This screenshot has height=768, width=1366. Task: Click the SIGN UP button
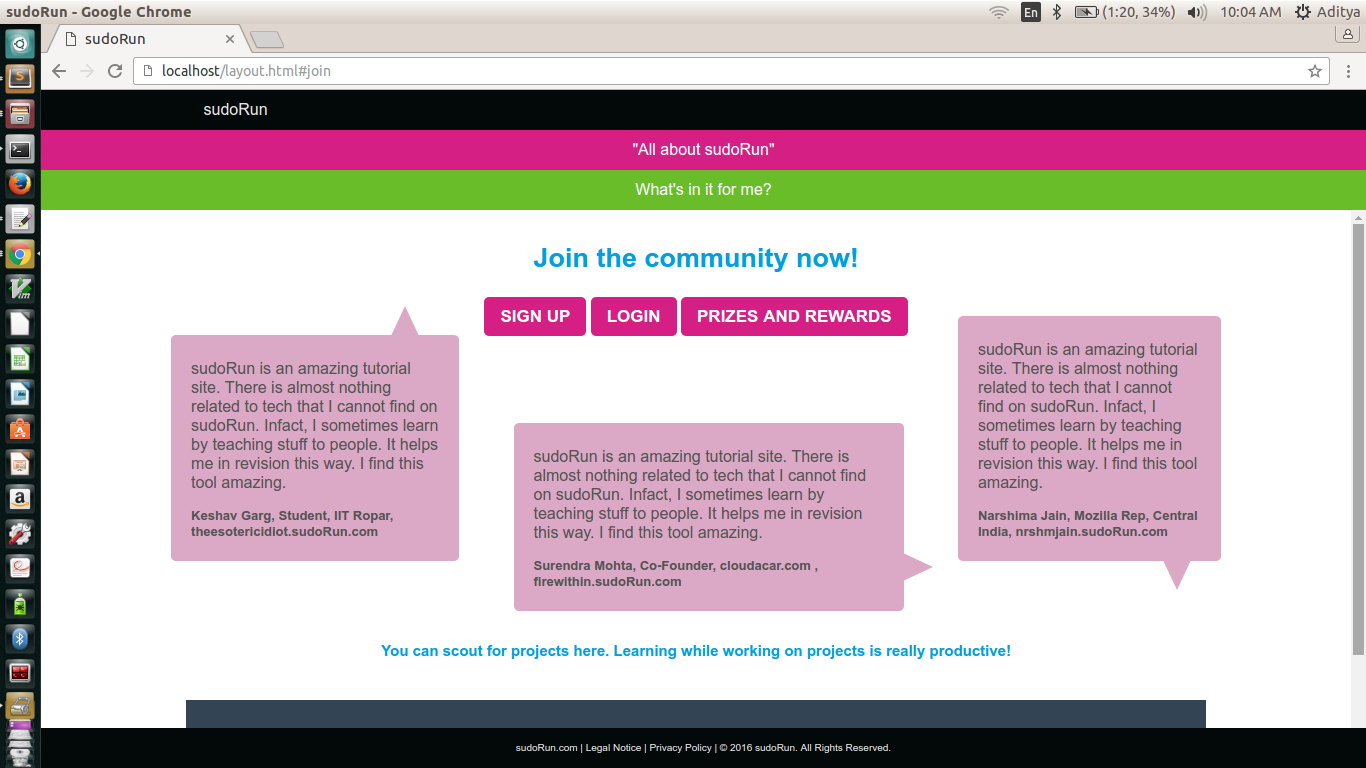coord(535,316)
